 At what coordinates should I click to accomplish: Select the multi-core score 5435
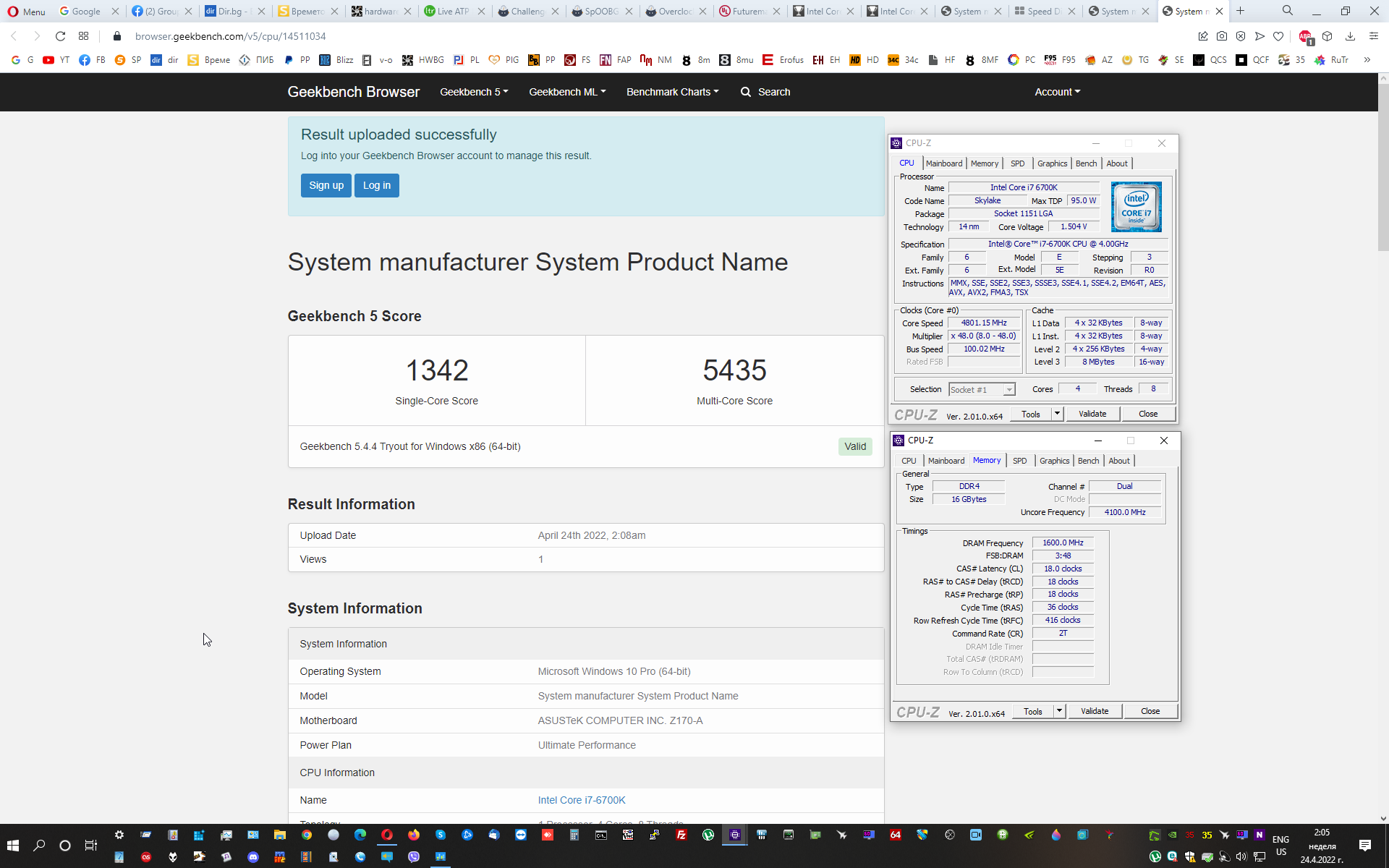(x=734, y=370)
